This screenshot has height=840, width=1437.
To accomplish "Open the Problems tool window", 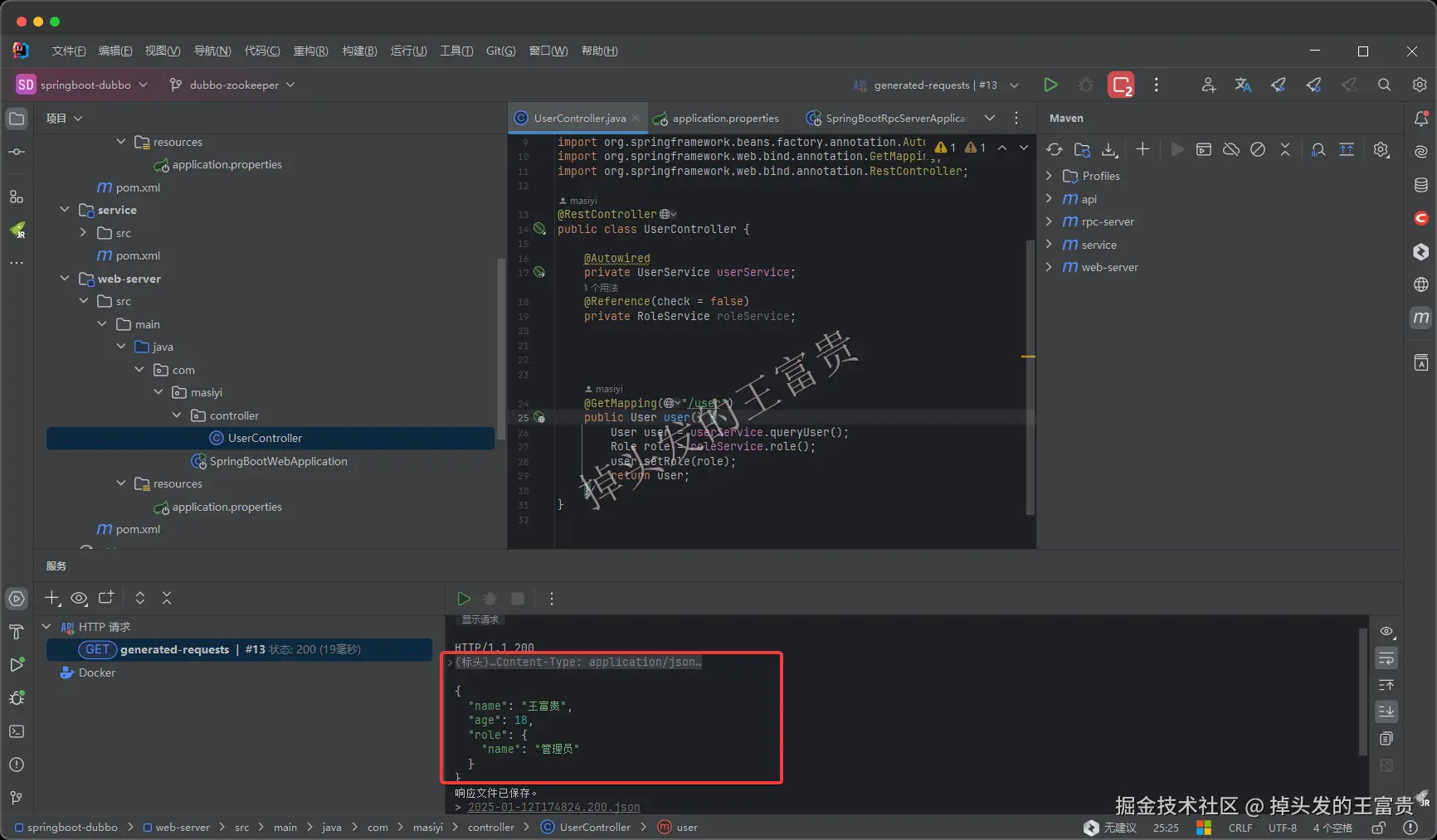I will coord(17,765).
